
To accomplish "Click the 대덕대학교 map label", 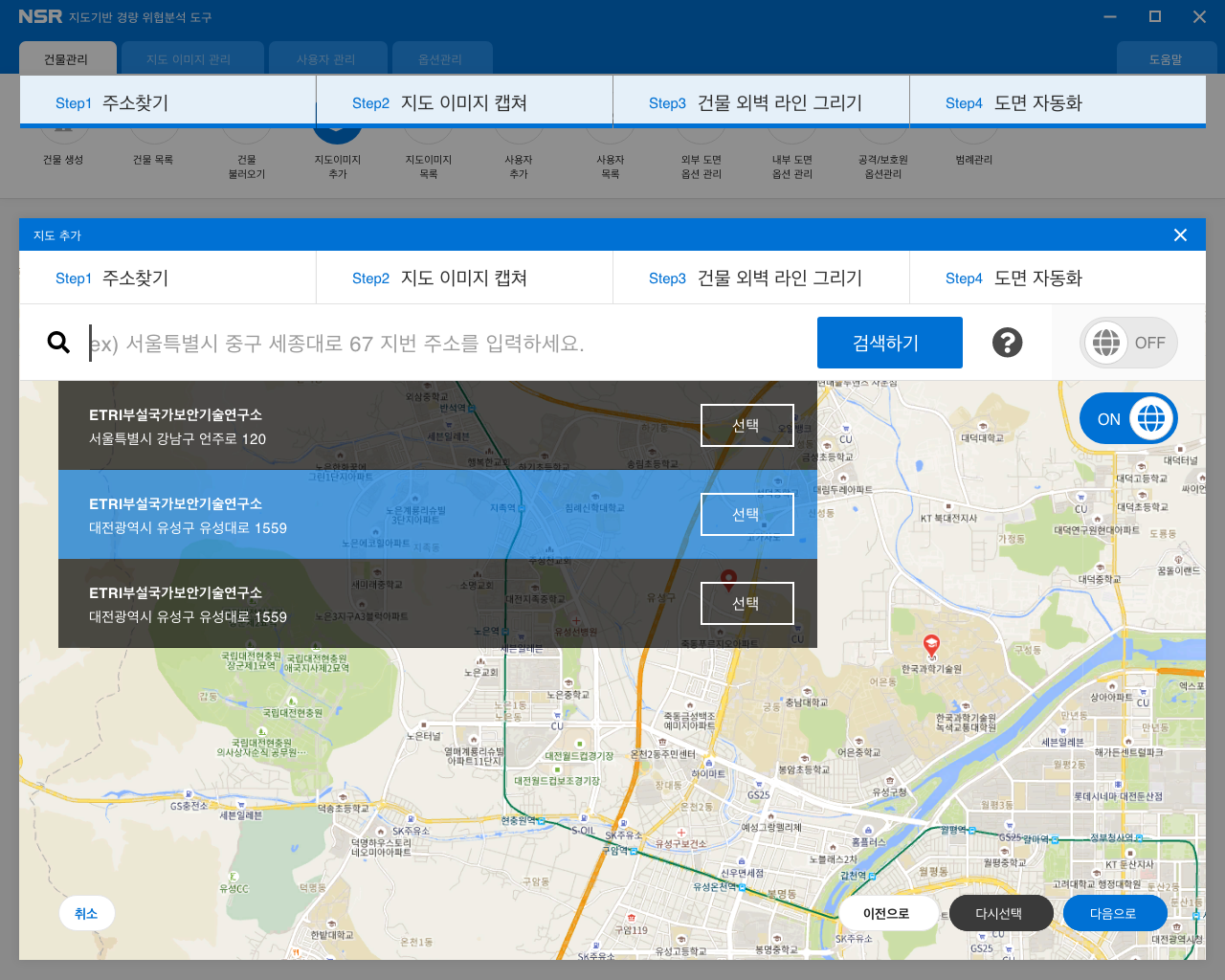I will [x=982, y=438].
